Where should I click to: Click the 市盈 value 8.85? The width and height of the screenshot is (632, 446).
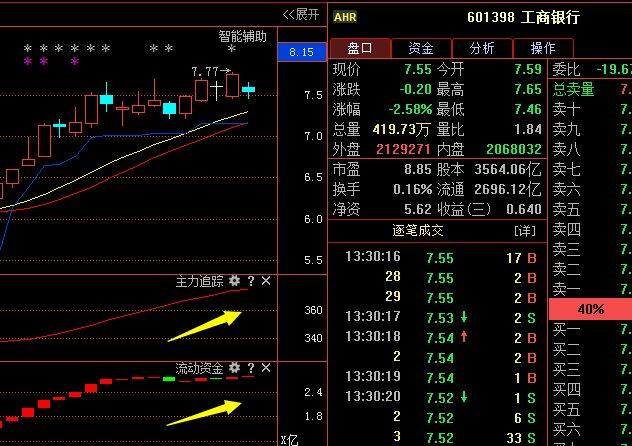[418, 169]
